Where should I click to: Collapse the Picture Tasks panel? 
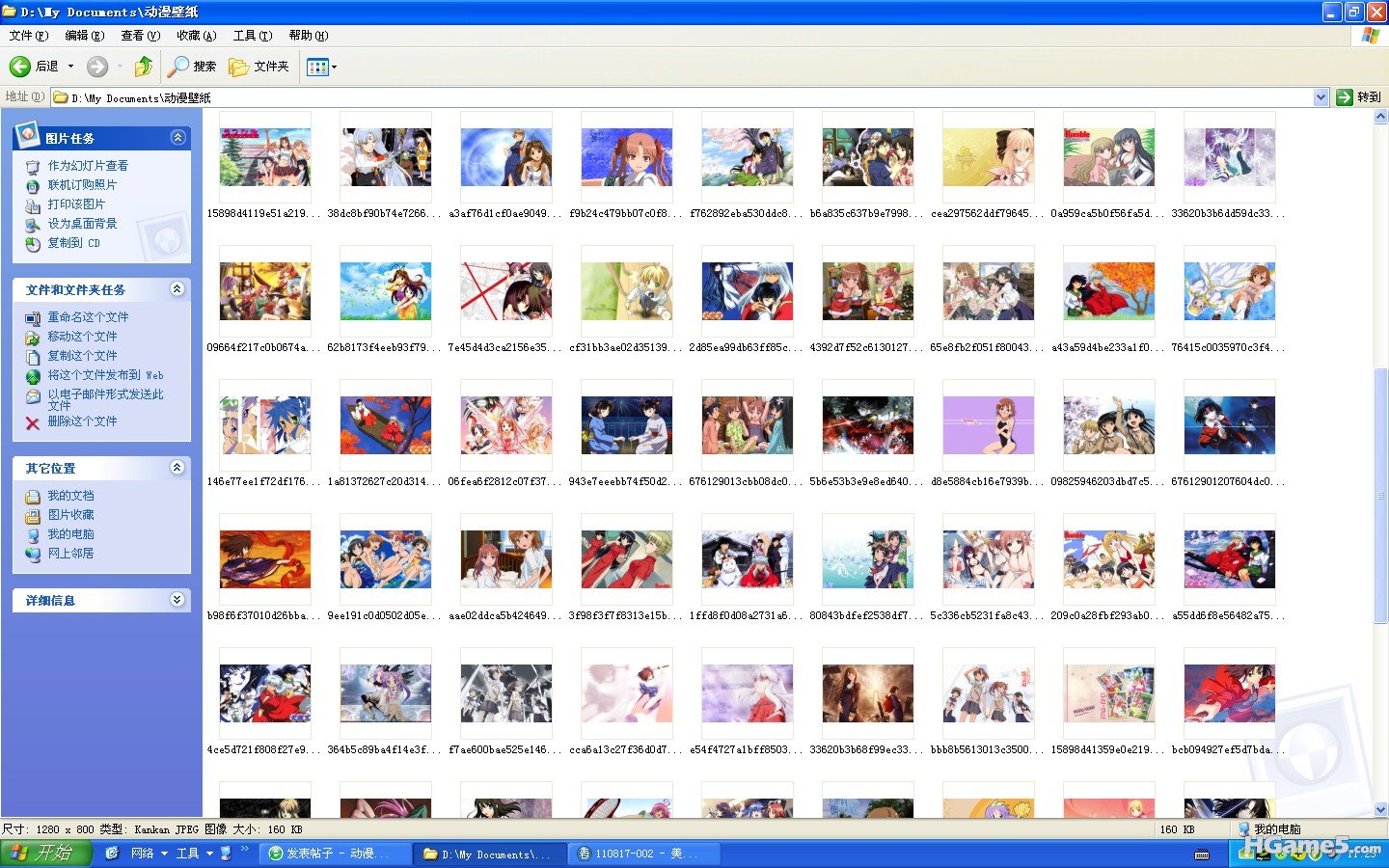pos(177,138)
